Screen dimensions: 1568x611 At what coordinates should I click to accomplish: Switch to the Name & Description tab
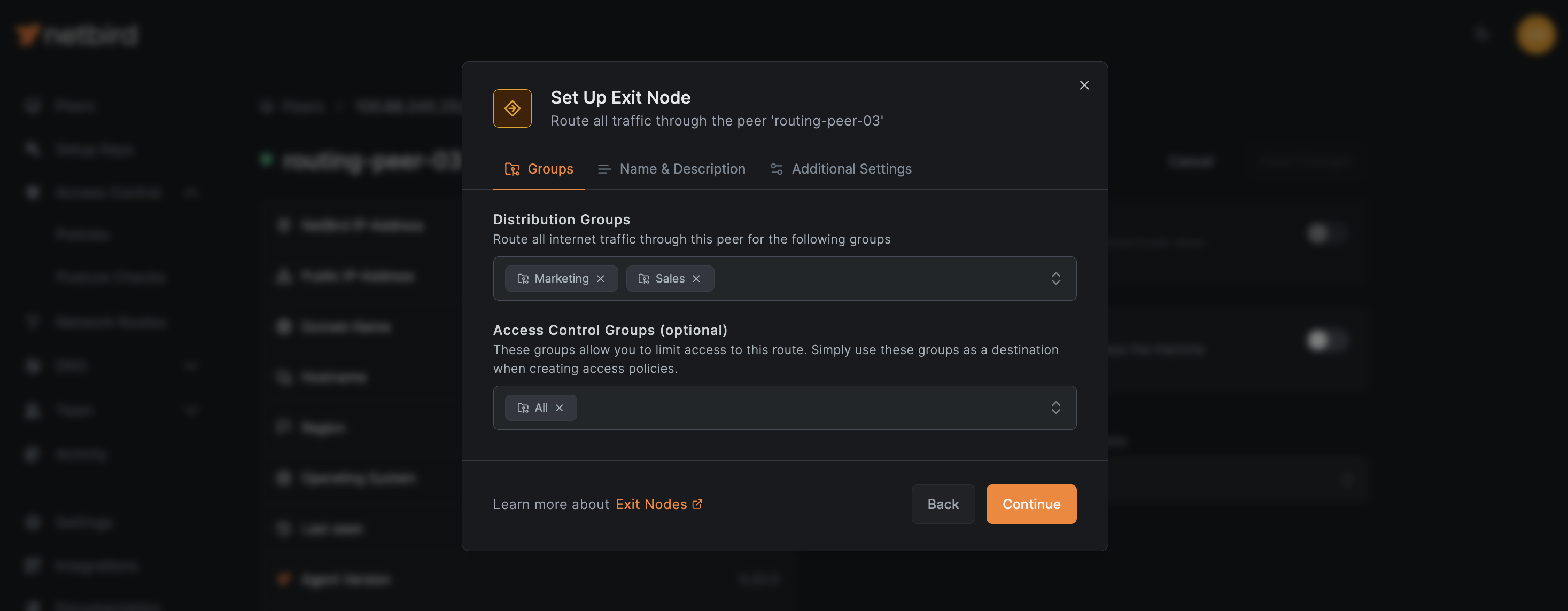pyautogui.click(x=681, y=169)
